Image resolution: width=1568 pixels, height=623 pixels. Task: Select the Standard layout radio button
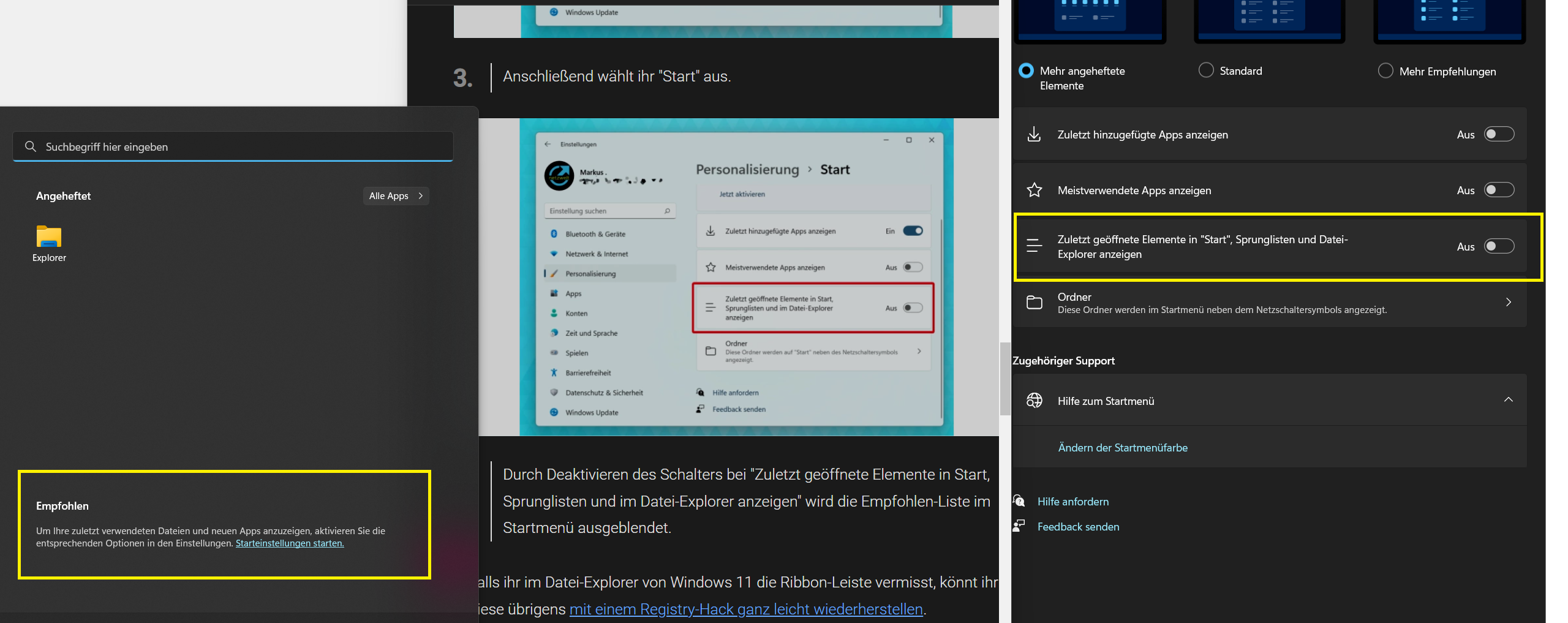coord(1206,70)
